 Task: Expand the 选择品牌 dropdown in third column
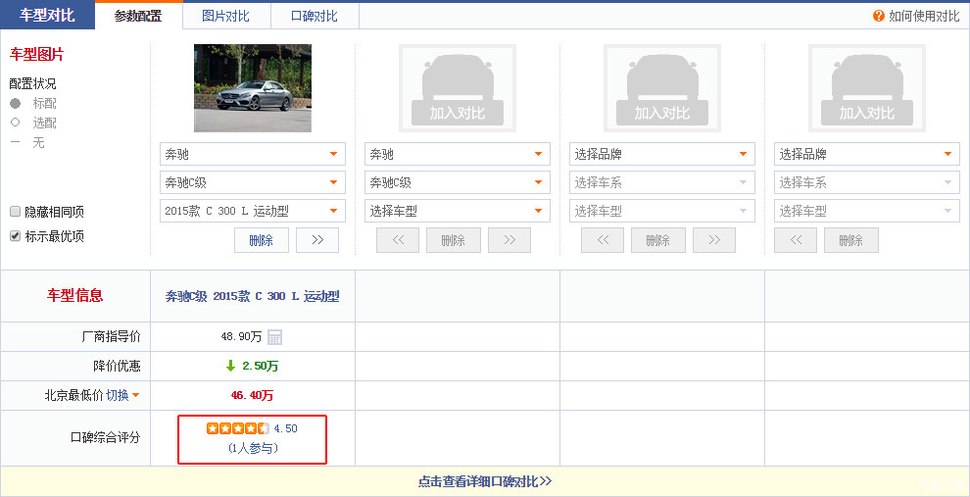[x=662, y=154]
